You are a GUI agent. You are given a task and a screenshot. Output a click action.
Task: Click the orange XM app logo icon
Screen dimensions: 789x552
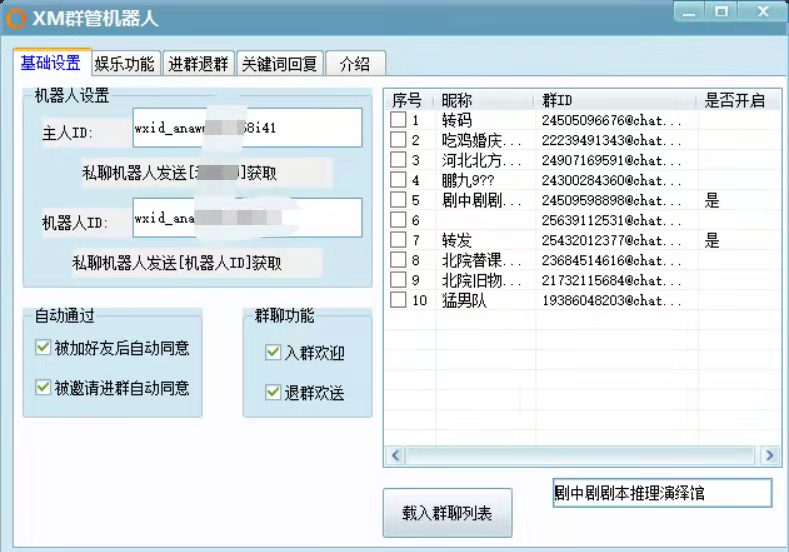click(x=16, y=19)
